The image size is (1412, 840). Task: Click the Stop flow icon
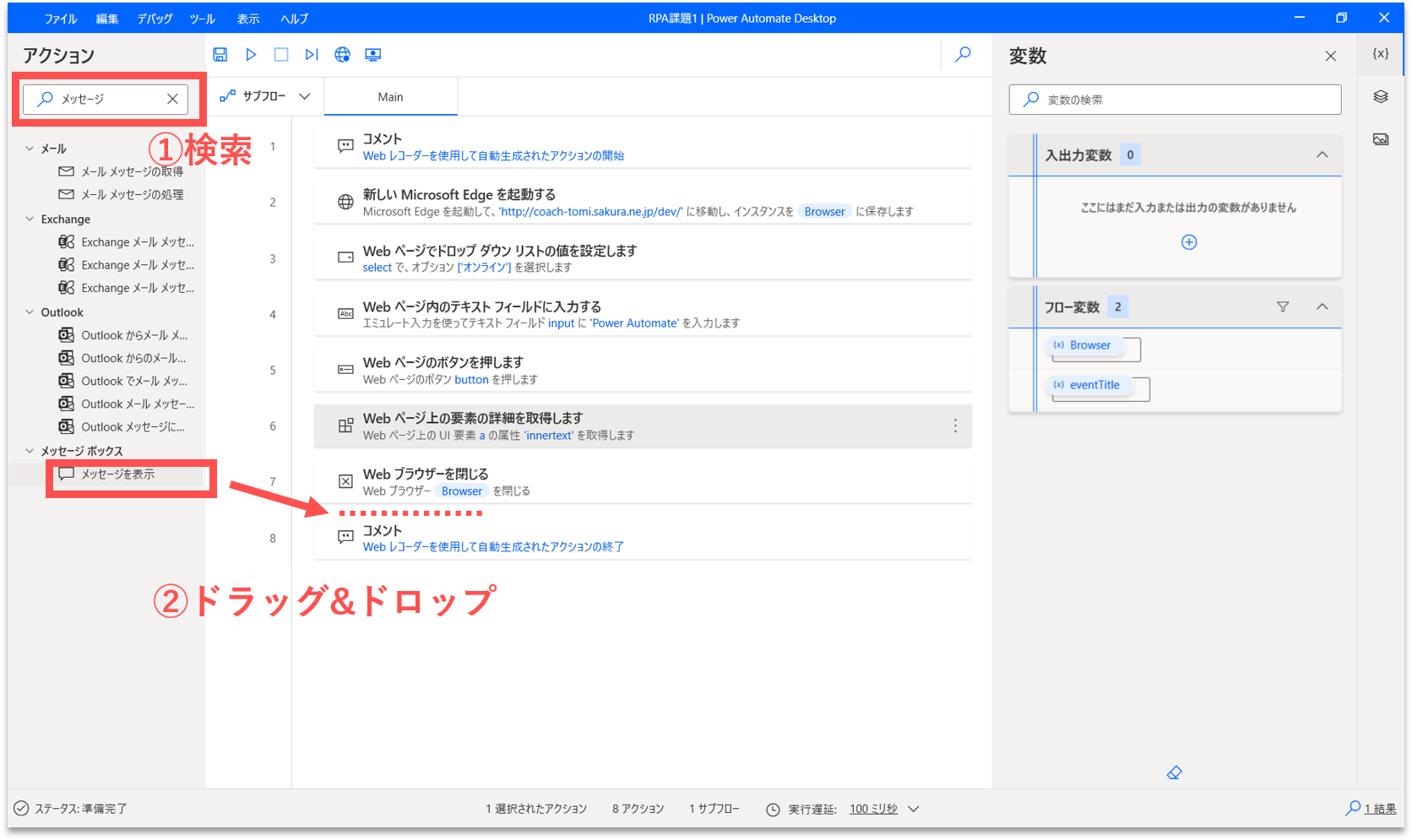281,55
